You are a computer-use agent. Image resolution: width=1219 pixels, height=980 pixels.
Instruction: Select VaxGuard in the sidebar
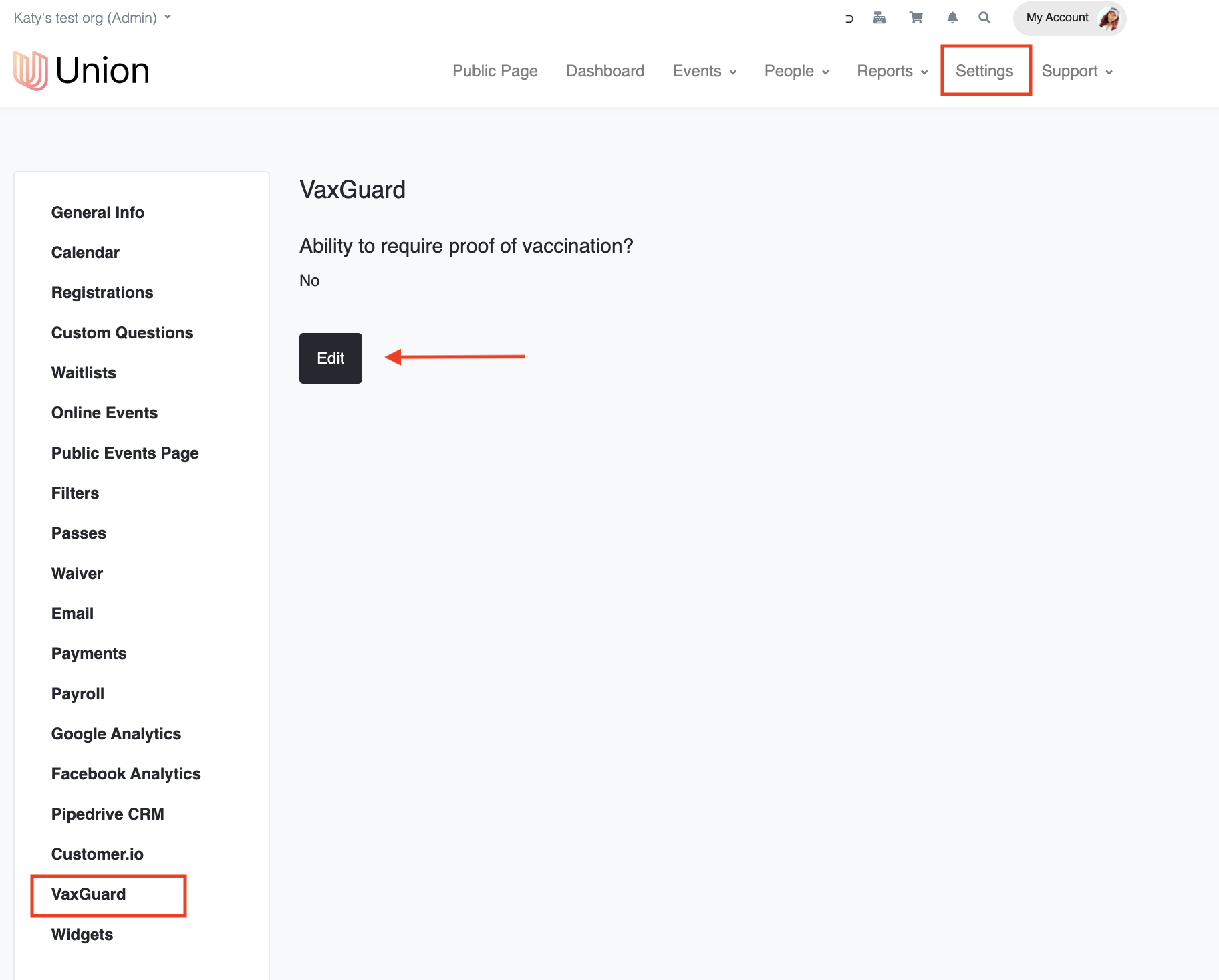(88, 894)
